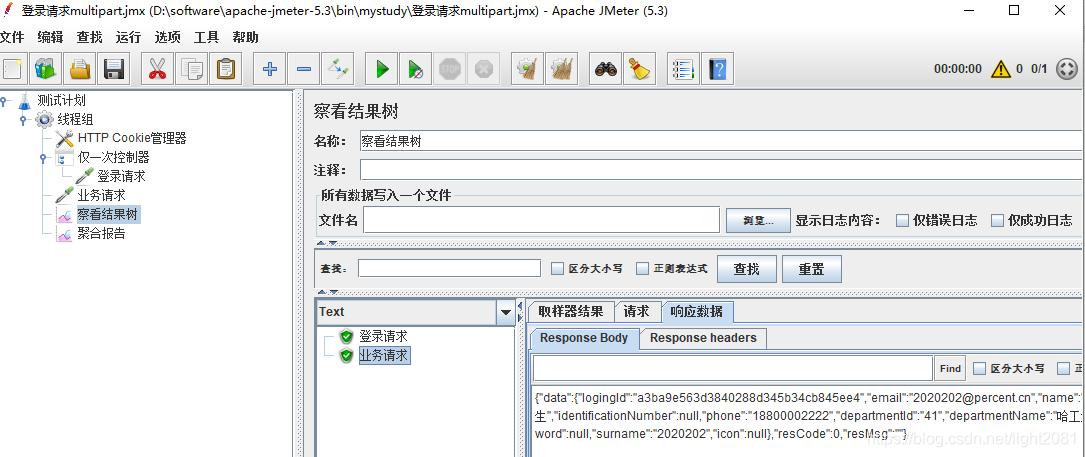
Task: Open the 编辑 menu
Action: (50, 37)
